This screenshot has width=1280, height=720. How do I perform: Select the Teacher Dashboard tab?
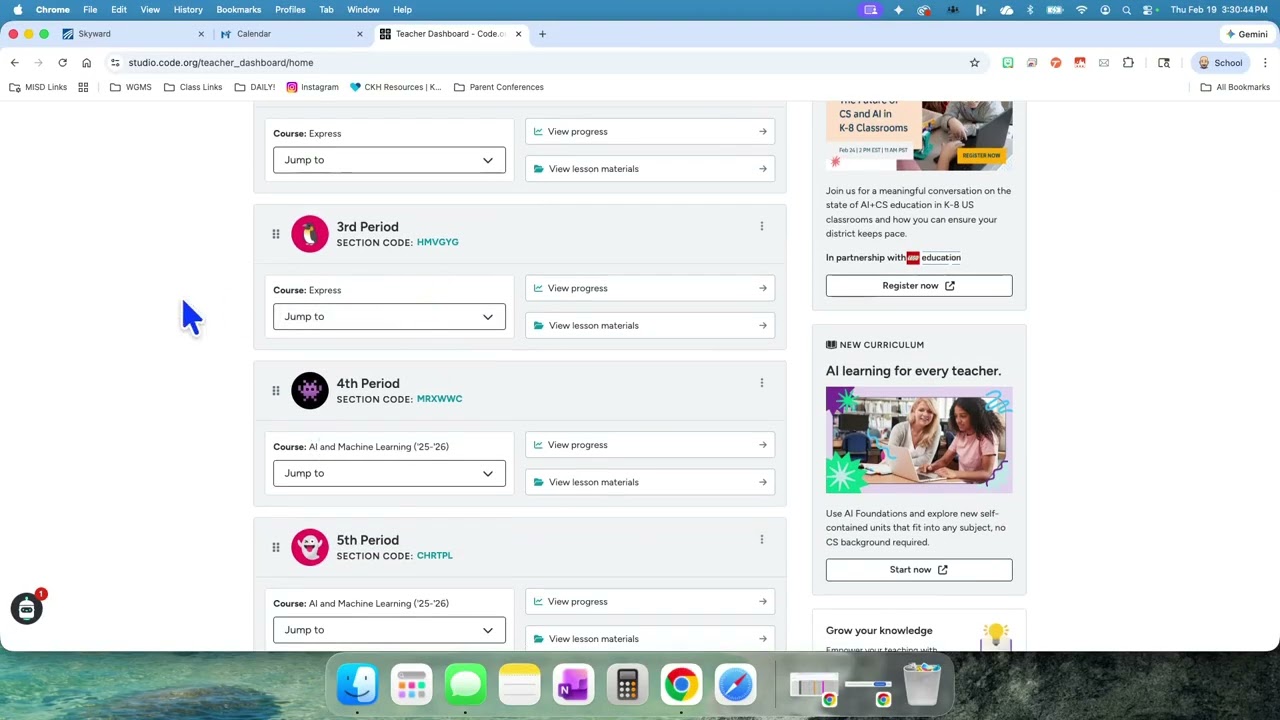pos(450,34)
